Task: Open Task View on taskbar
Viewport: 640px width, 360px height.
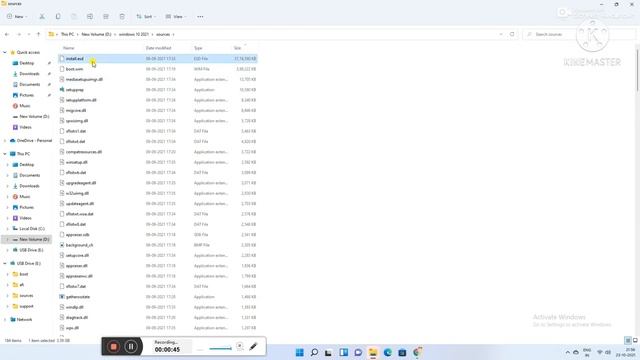Action: pyautogui.click(x=329, y=352)
